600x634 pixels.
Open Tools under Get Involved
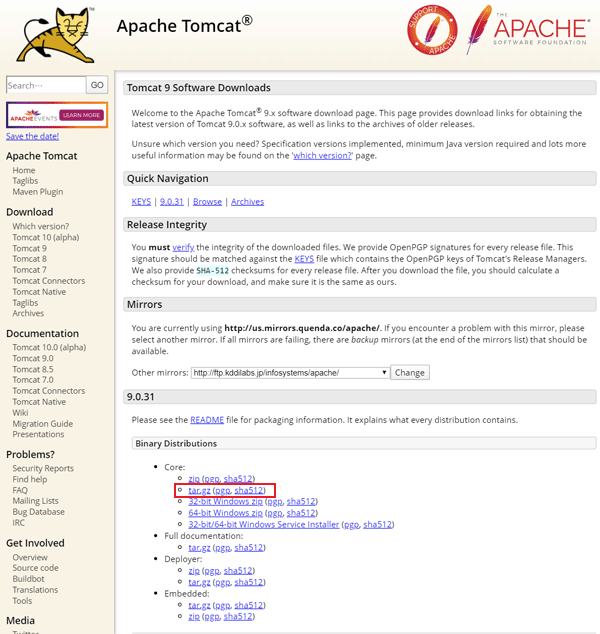tap(22, 600)
